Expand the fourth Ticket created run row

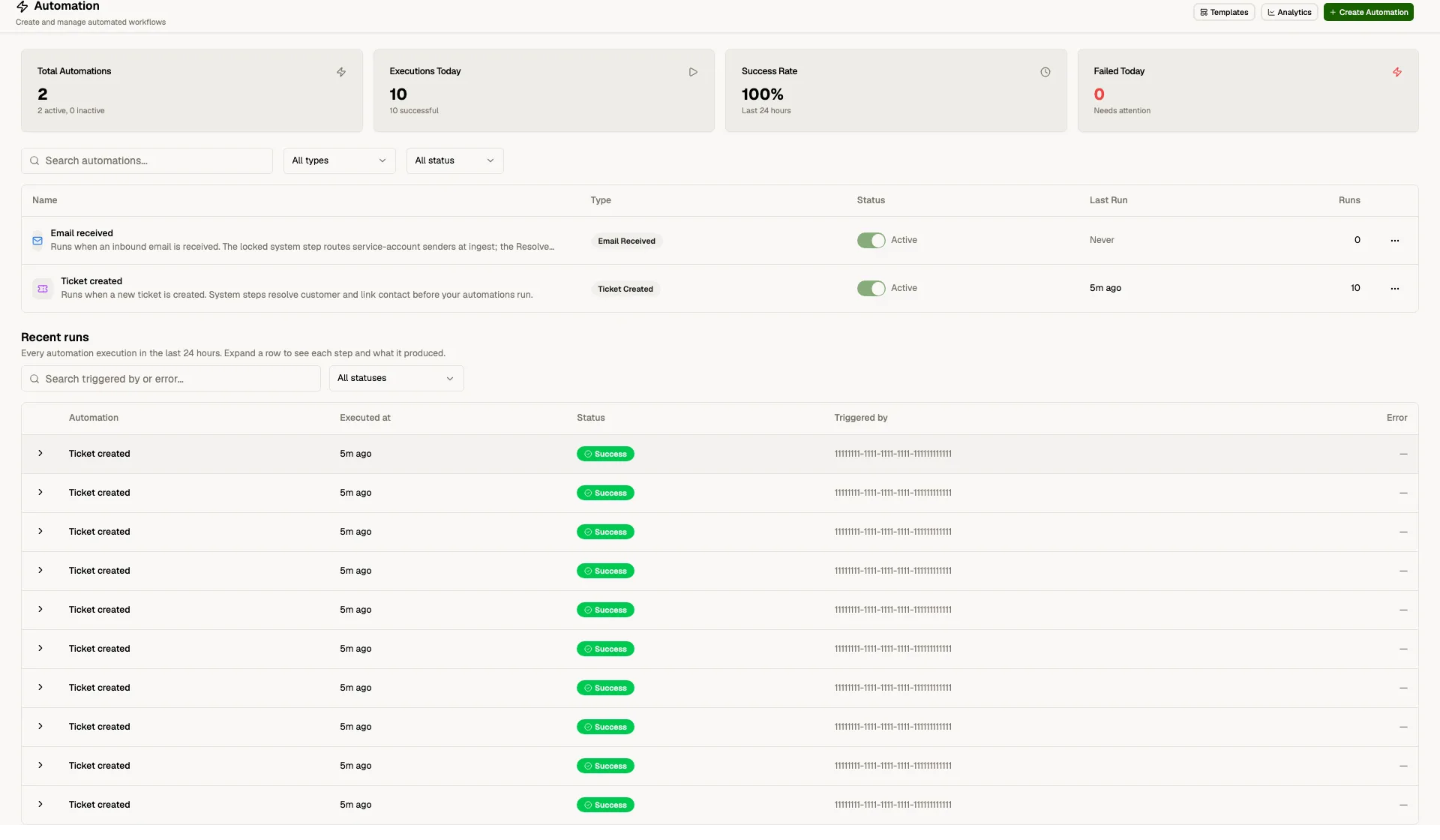point(40,570)
